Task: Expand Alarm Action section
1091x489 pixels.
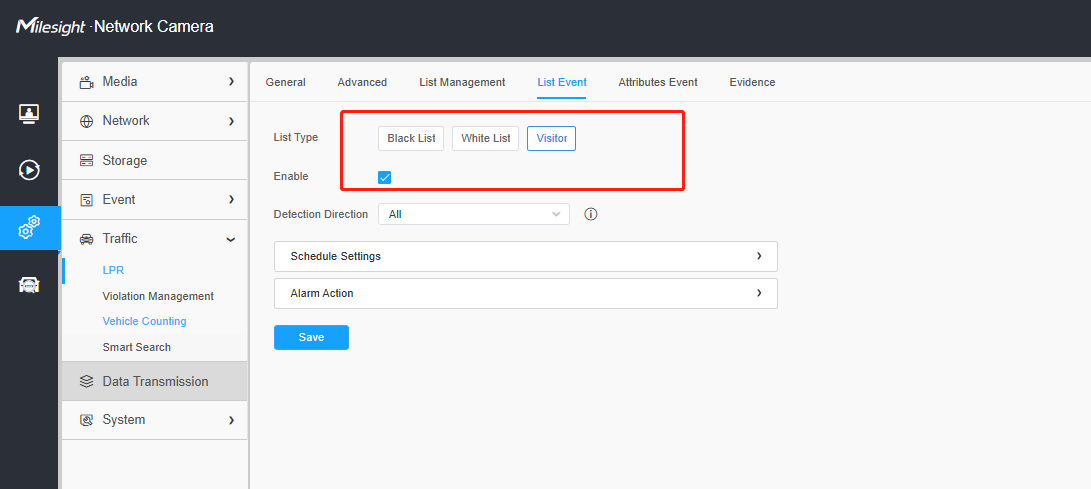Action: [525, 294]
